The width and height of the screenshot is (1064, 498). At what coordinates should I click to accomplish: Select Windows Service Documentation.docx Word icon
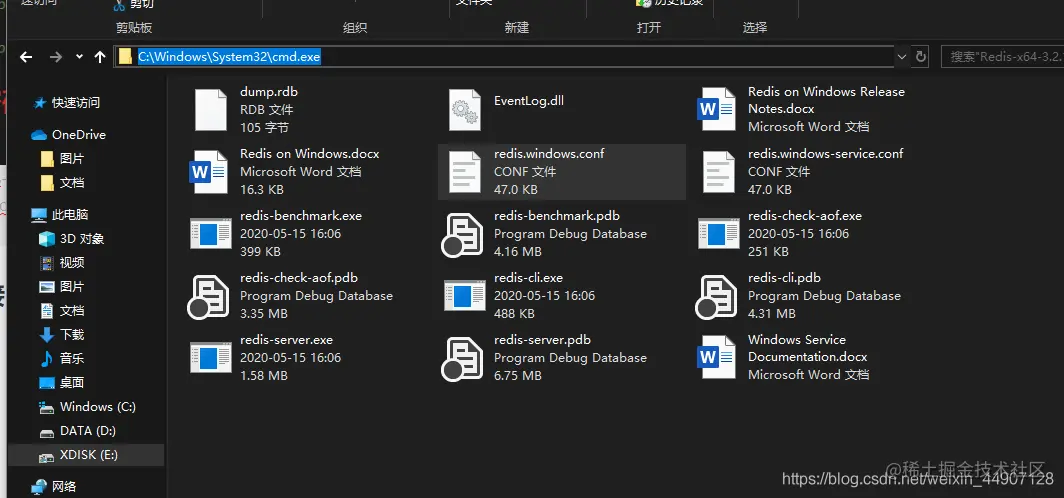coord(717,358)
